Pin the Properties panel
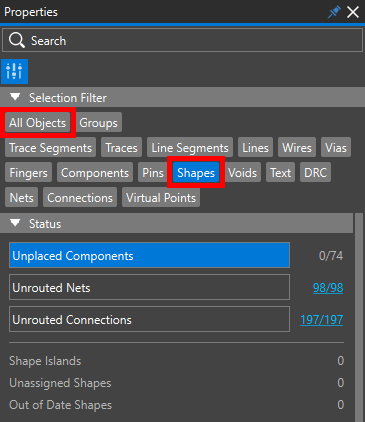Screen dimensions: 365x422 tap(334, 12)
